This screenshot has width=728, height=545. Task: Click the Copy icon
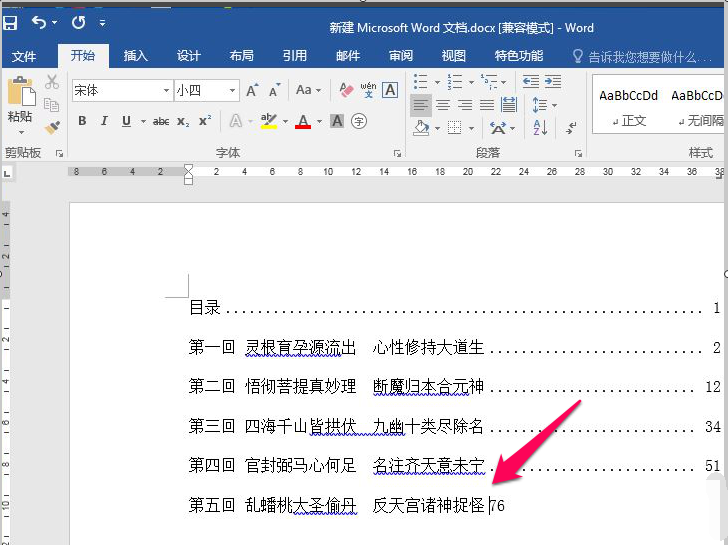[51, 105]
